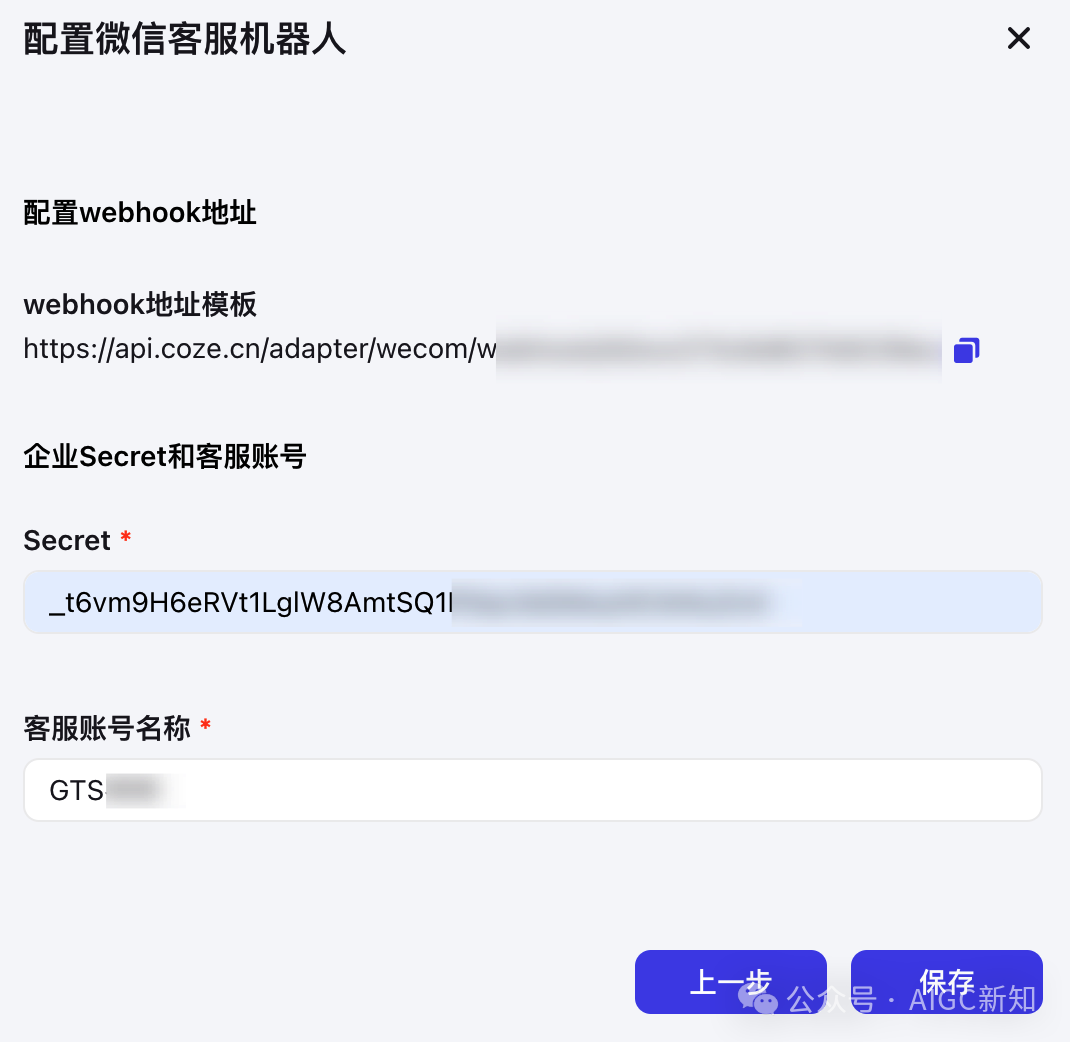Focus the 客服账号名称 input field
The width and height of the screenshot is (1070, 1042).
pyautogui.click(x=533, y=790)
